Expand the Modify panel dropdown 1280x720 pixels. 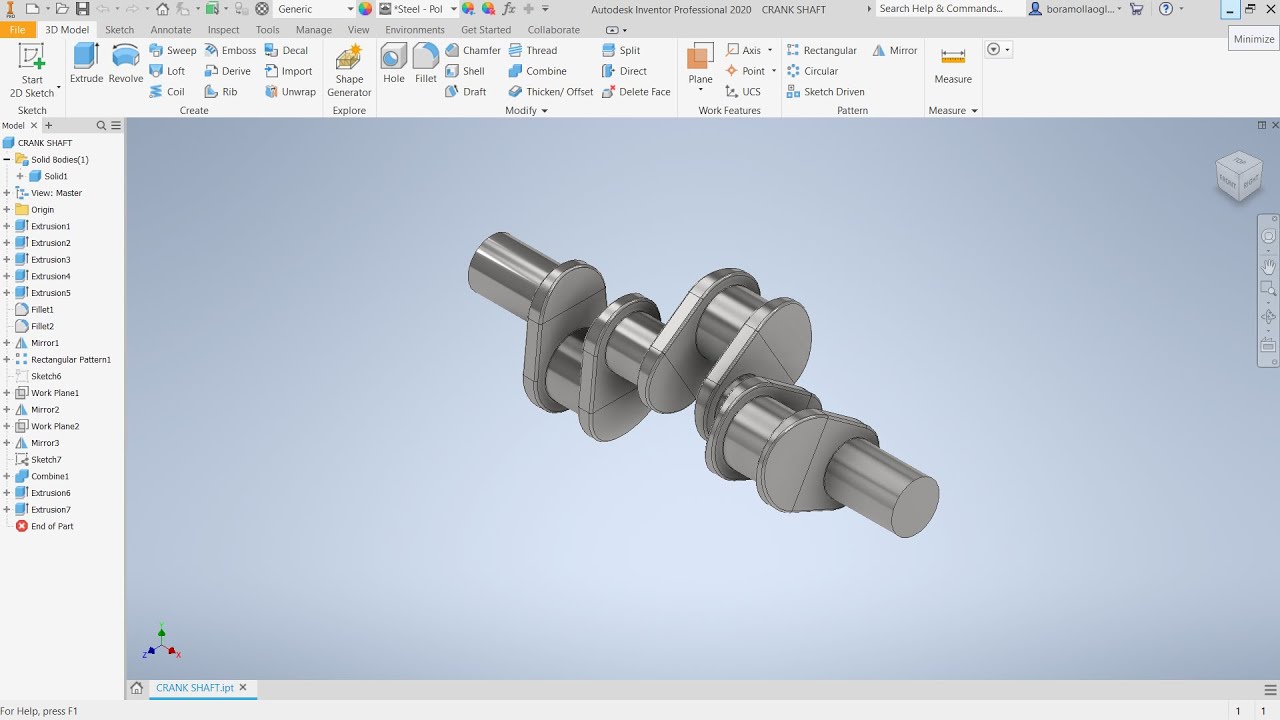click(x=544, y=111)
